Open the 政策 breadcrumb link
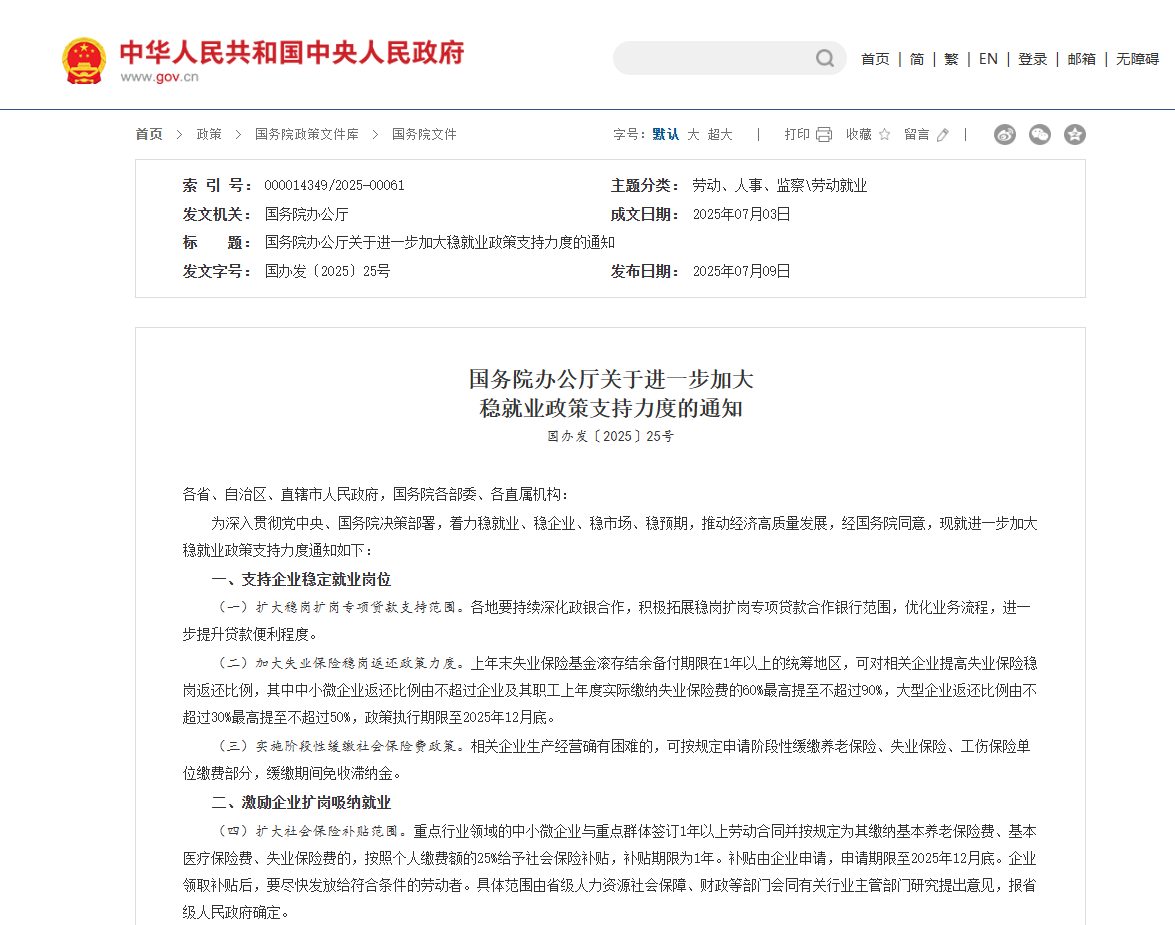The image size is (1175, 925). click(208, 134)
